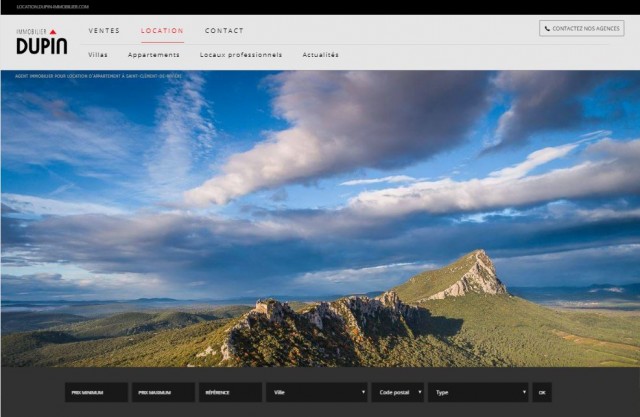Submit search with OK button
This screenshot has height=417, width=640.
click(542, 392)
